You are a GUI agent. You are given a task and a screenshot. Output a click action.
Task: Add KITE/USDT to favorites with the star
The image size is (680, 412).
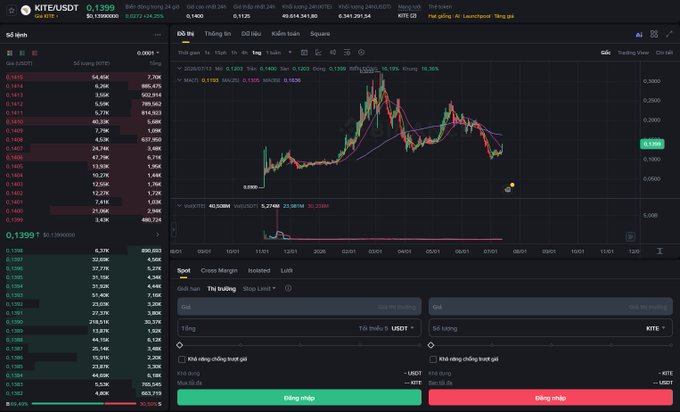(12, 10)
